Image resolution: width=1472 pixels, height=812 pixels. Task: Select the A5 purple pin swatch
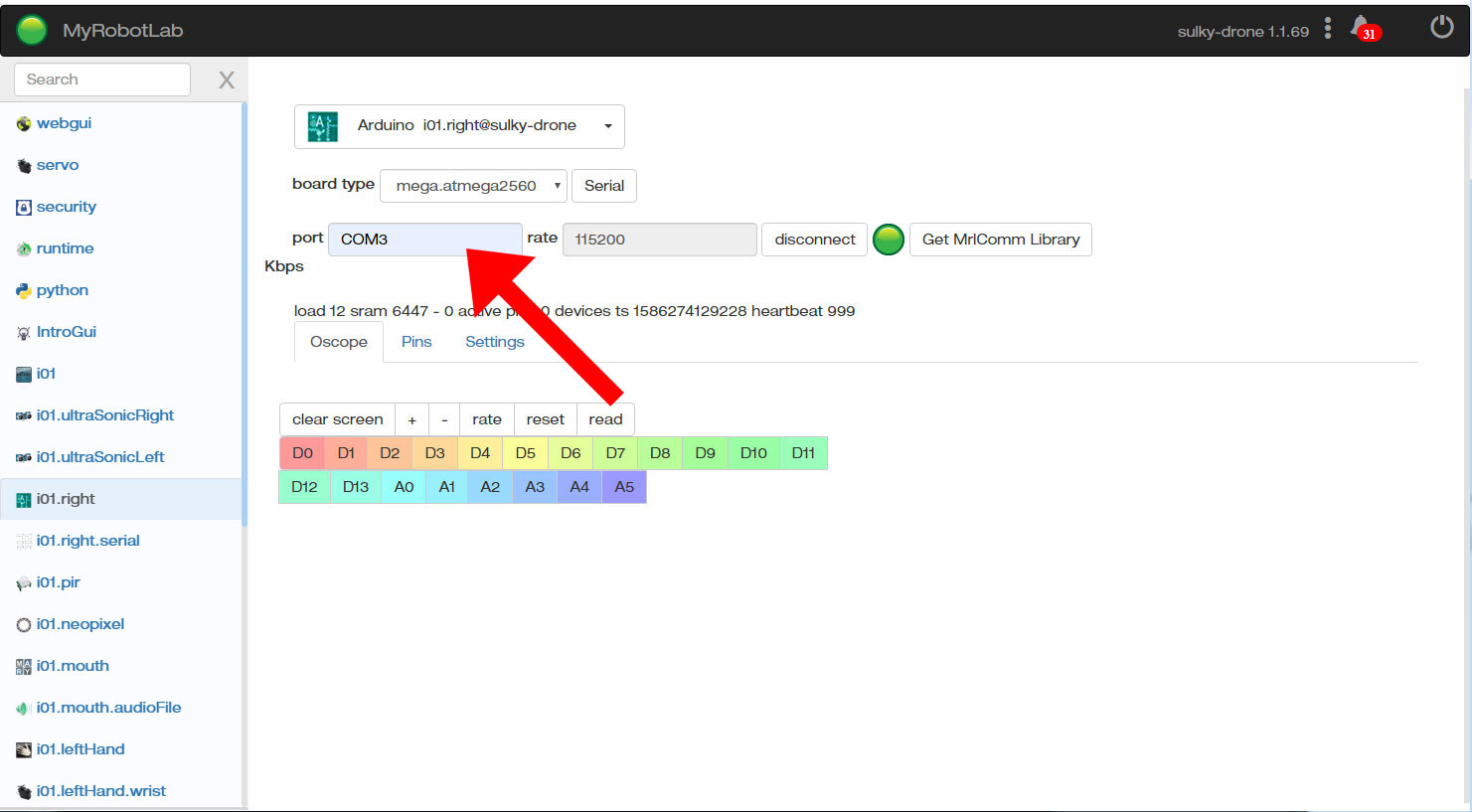point(624,487)
